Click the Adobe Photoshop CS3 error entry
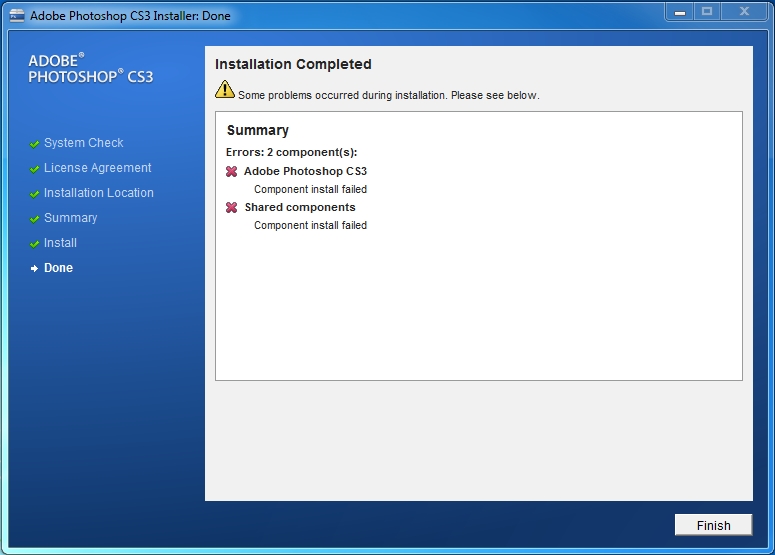The width and height of the screenshot is (775, 555). coord(305,171)
